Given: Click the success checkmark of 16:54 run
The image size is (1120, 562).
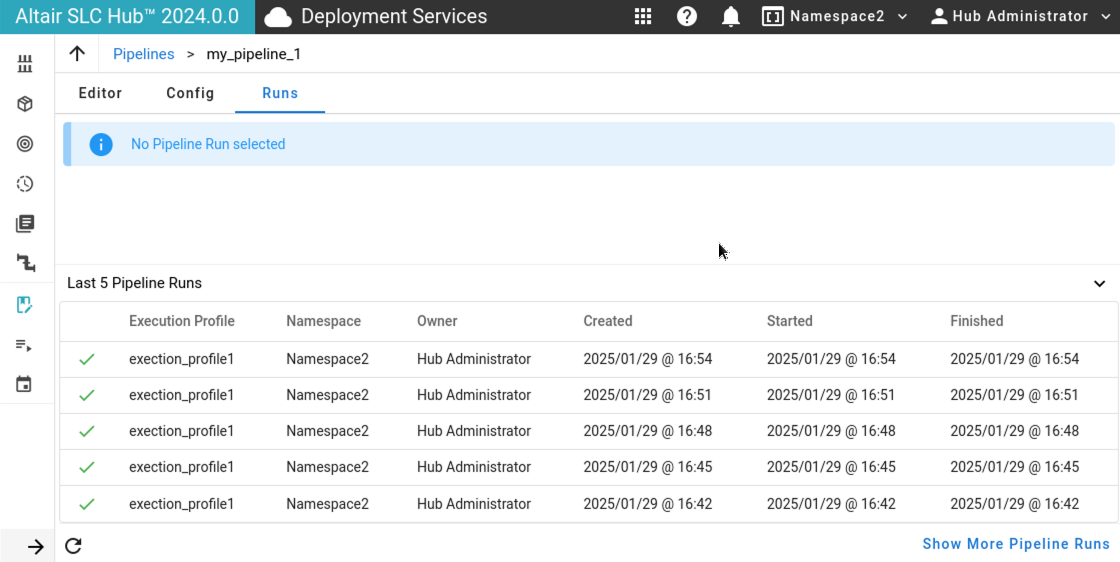Looking at the screenshot, I should point(87,359).
